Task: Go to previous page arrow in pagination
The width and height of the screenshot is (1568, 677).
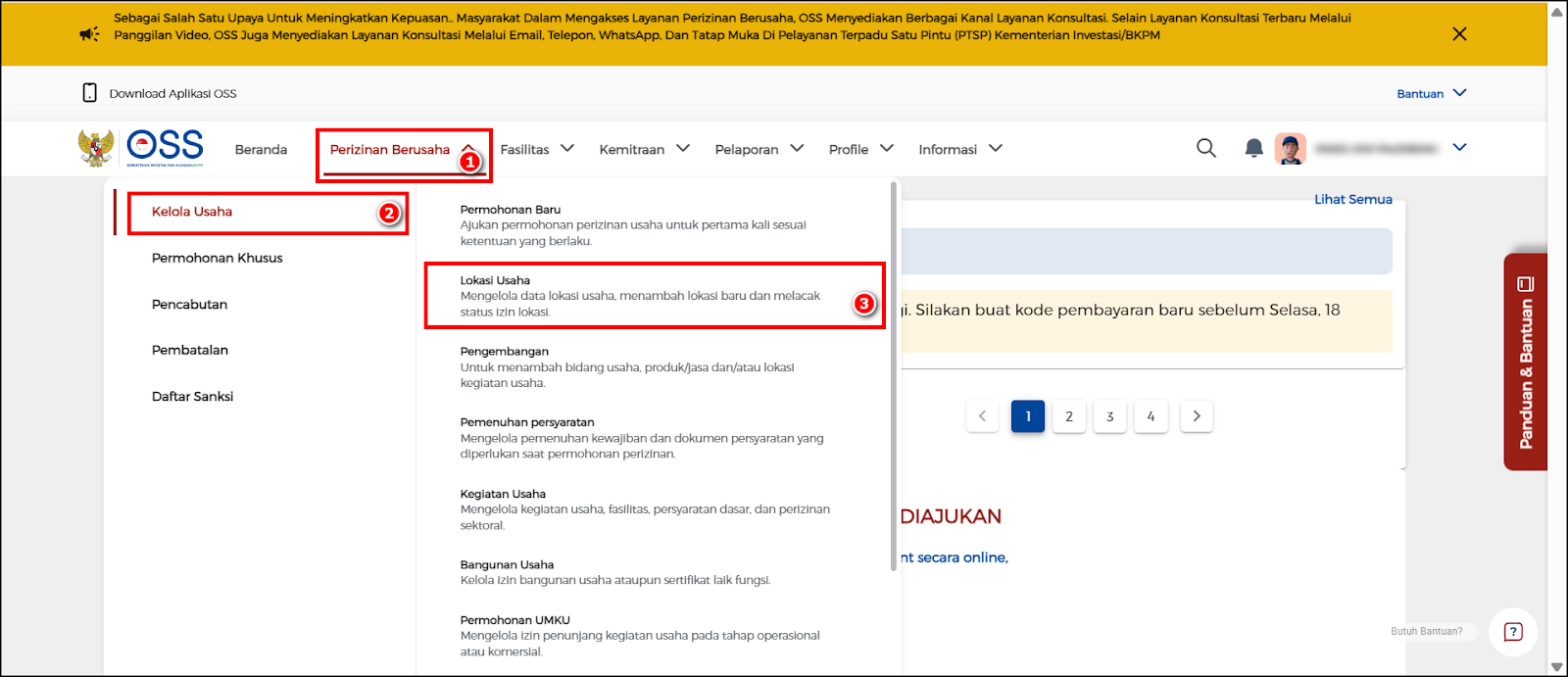Action: click(982, 416)
